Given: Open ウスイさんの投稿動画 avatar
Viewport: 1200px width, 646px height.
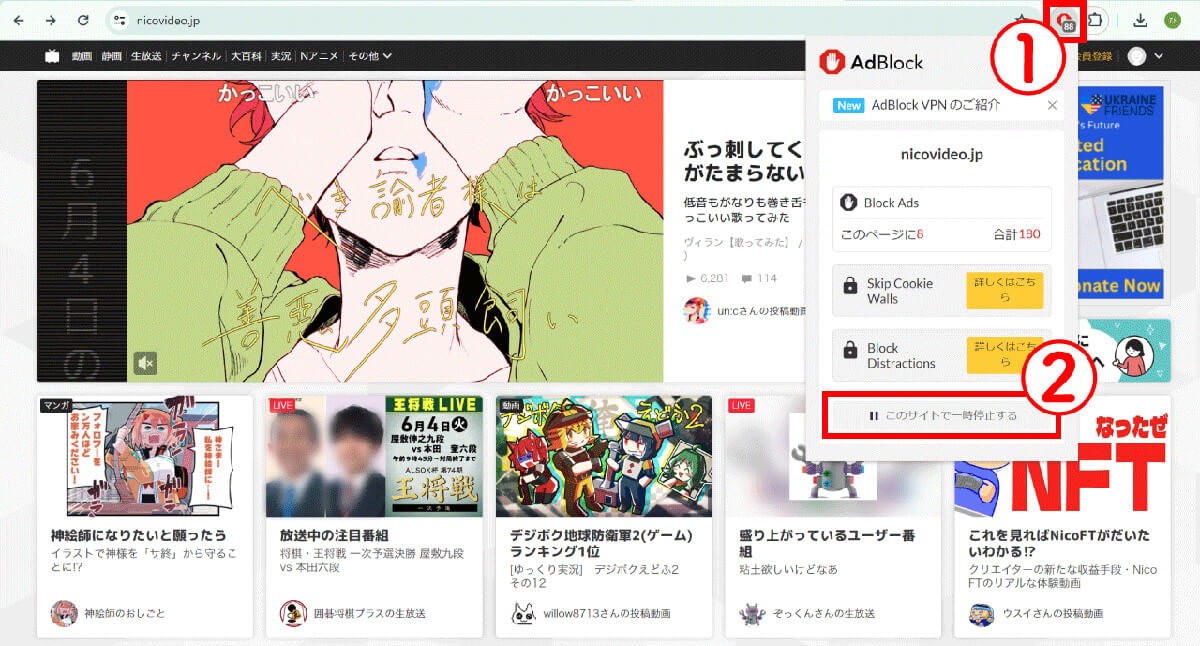Looking at the screenshot, I should click(981, 613).
